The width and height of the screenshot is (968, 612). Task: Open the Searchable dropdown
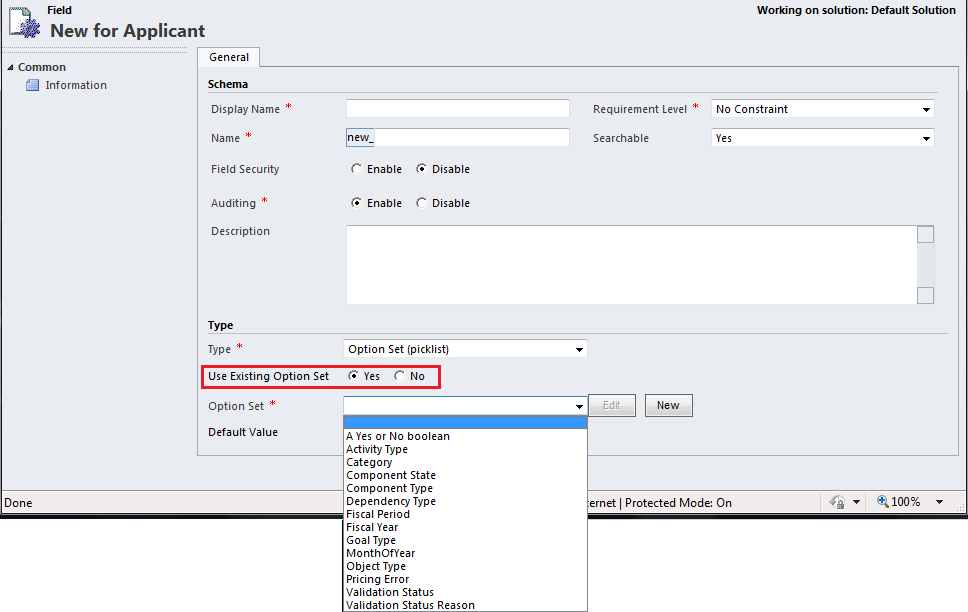tap(928, 138)
